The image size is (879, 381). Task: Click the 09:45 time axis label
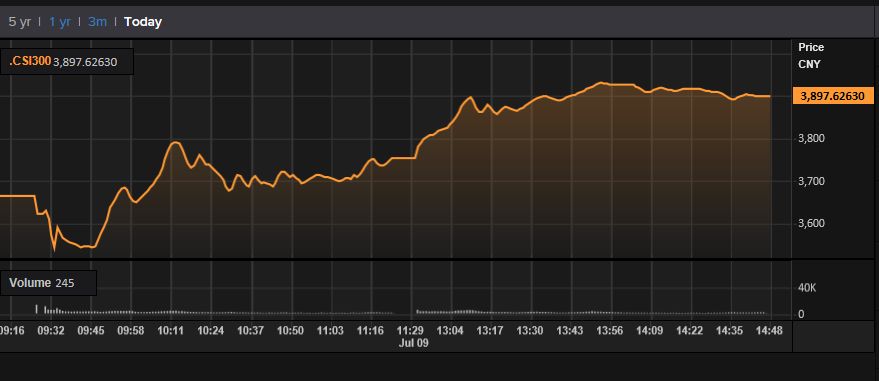pos(91,331)
